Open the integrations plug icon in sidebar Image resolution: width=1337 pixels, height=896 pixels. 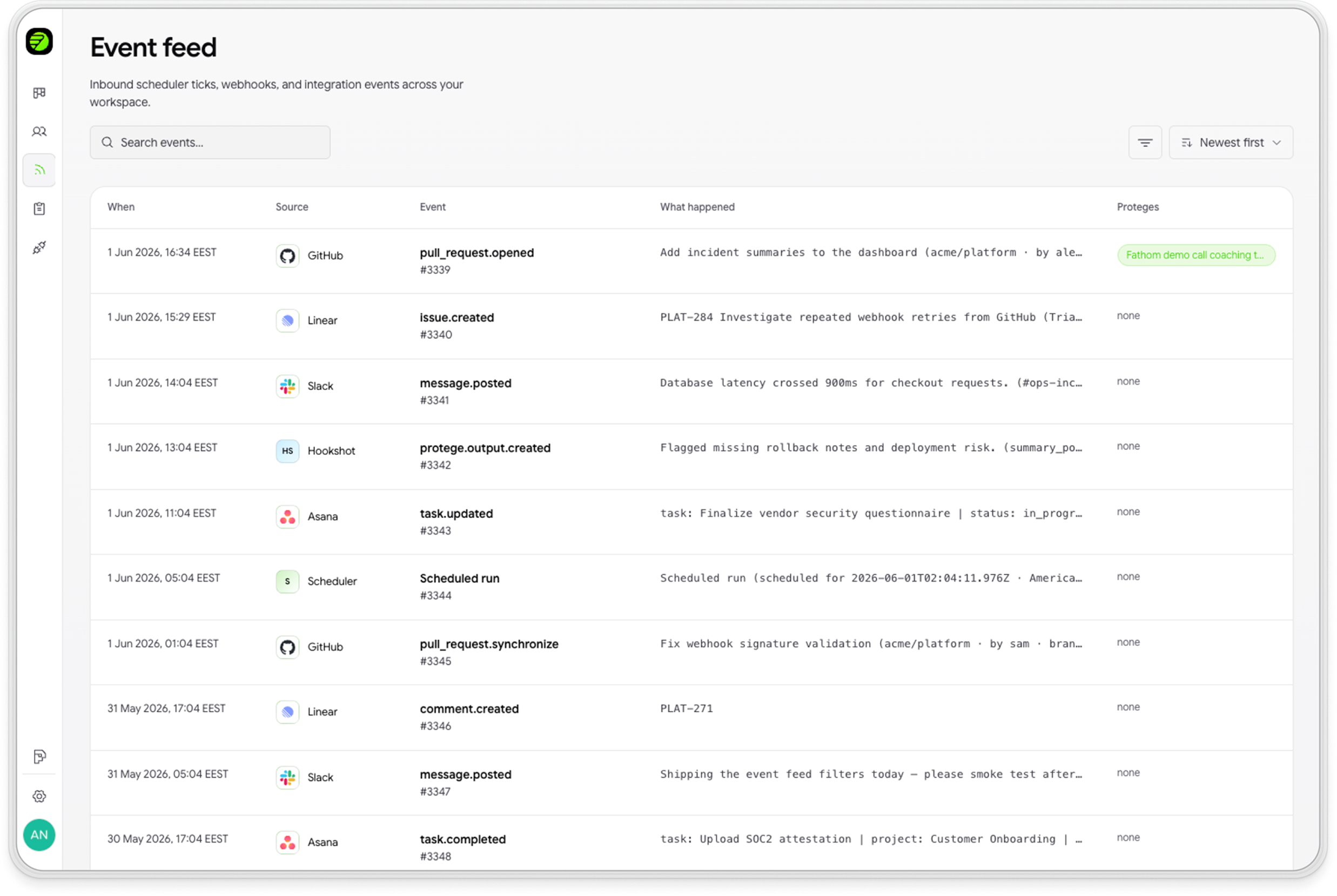pyautogui.click(x=39, y=247)
